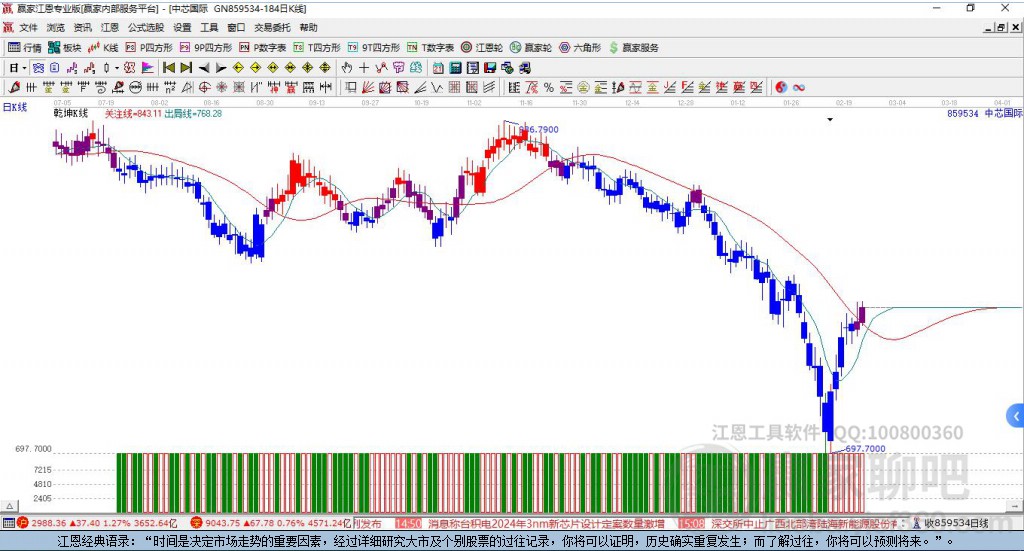1024x551 pixels.
Task: Click the 乾坤K线 indicator label
Action: (x=71, y=114)
